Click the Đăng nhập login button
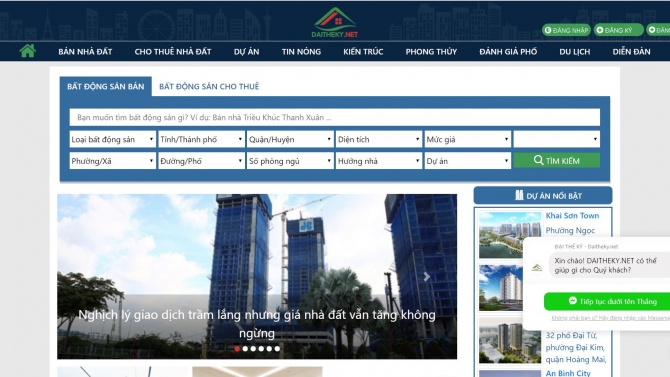Image resolution: width=670 pixels, height=377 pixels. click(x=566, y=30)
